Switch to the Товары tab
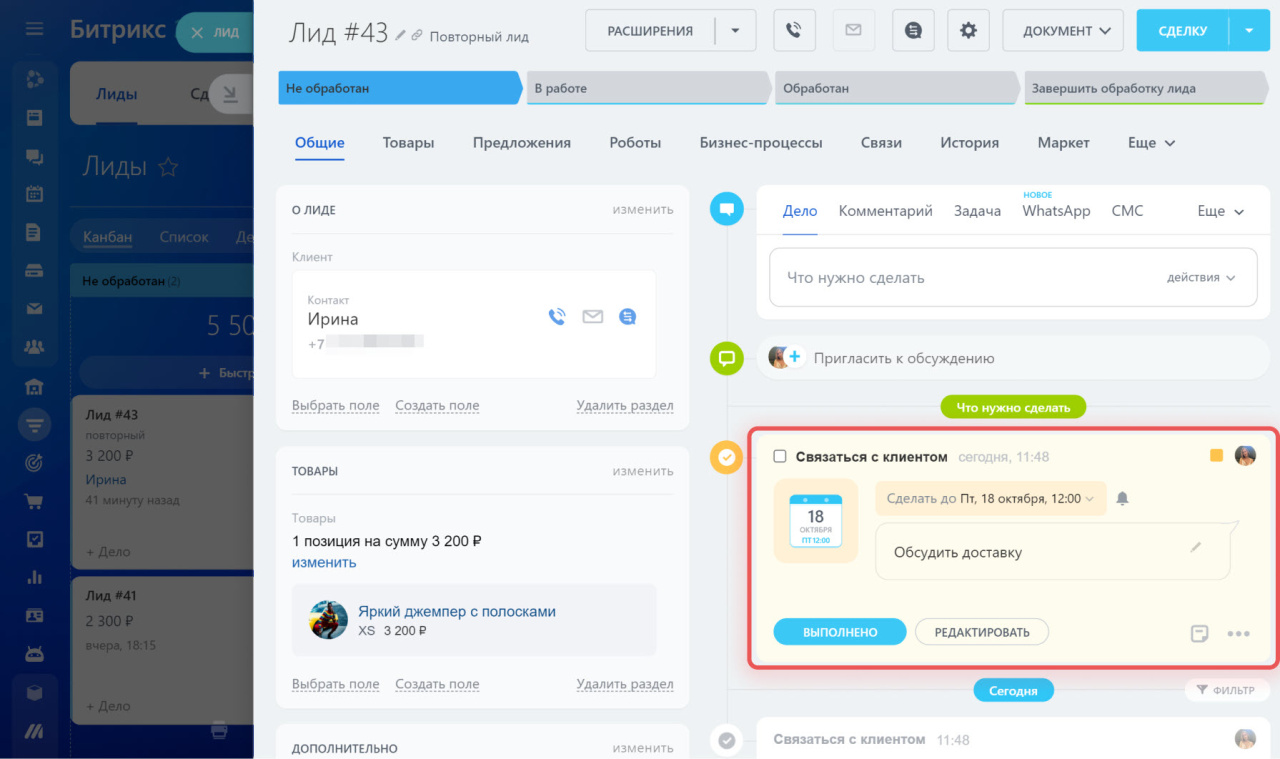The width and height of the screenshot is (1280, 759). 408,143
